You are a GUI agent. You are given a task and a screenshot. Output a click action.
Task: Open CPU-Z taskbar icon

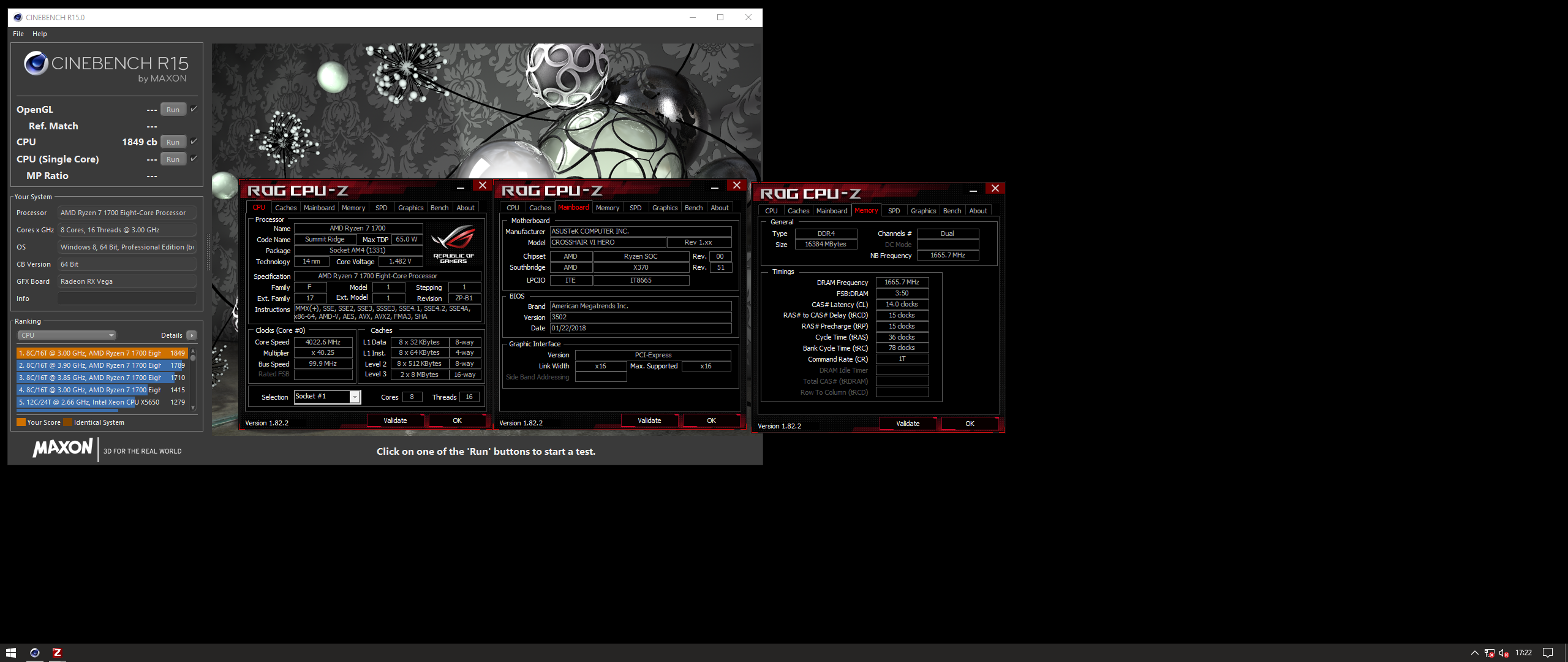(57, 653)
